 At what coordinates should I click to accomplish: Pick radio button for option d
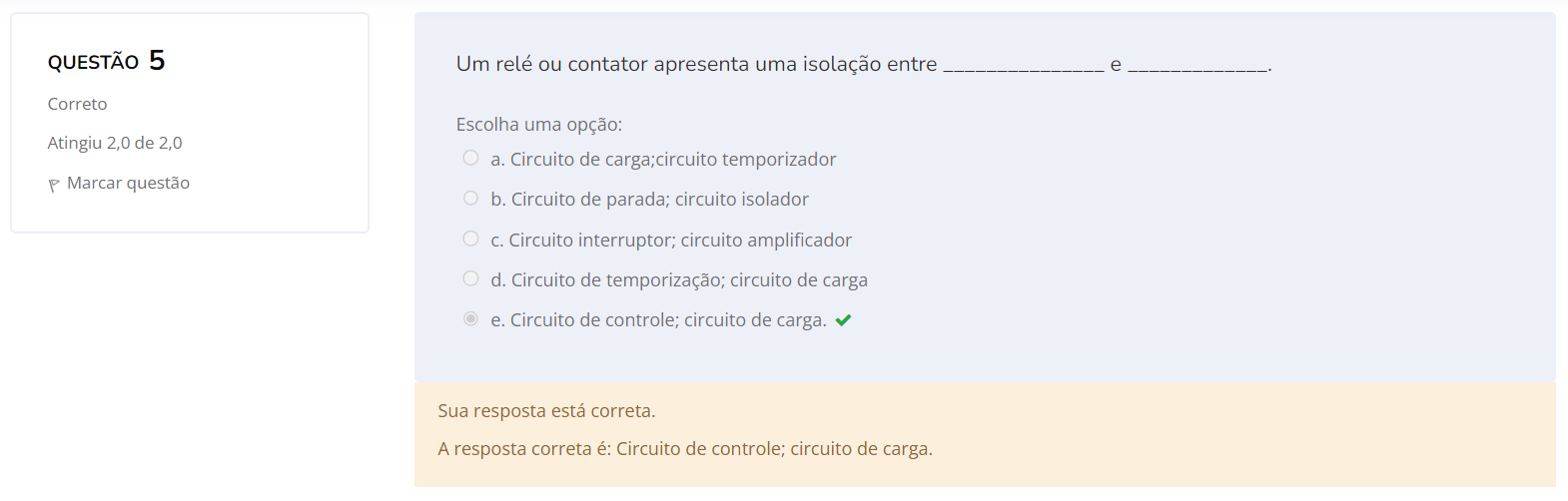(470, 278)
